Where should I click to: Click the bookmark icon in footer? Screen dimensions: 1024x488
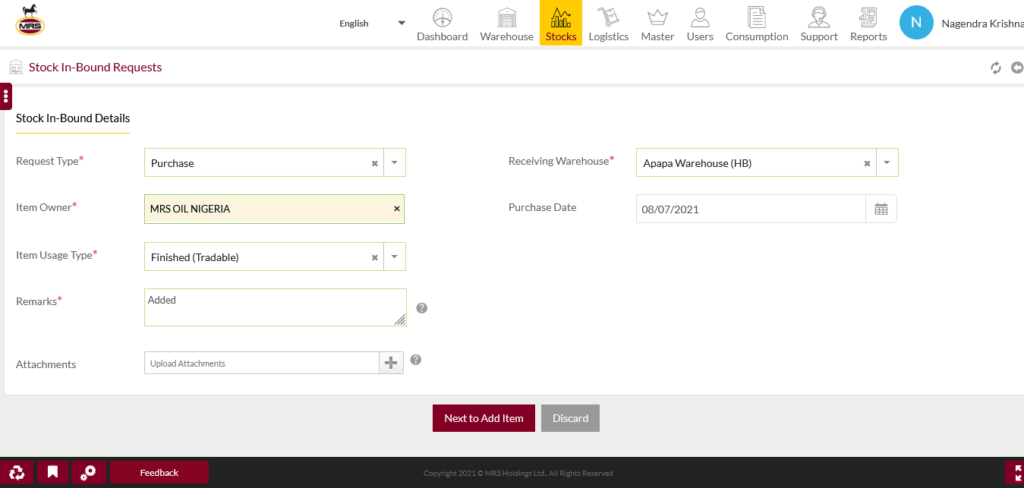(53, 472)
